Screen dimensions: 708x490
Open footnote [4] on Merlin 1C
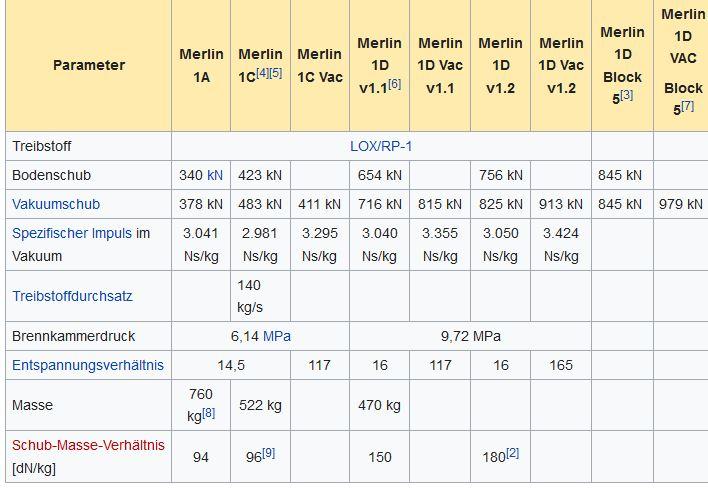pyautogui.click(x=263, y=72)
